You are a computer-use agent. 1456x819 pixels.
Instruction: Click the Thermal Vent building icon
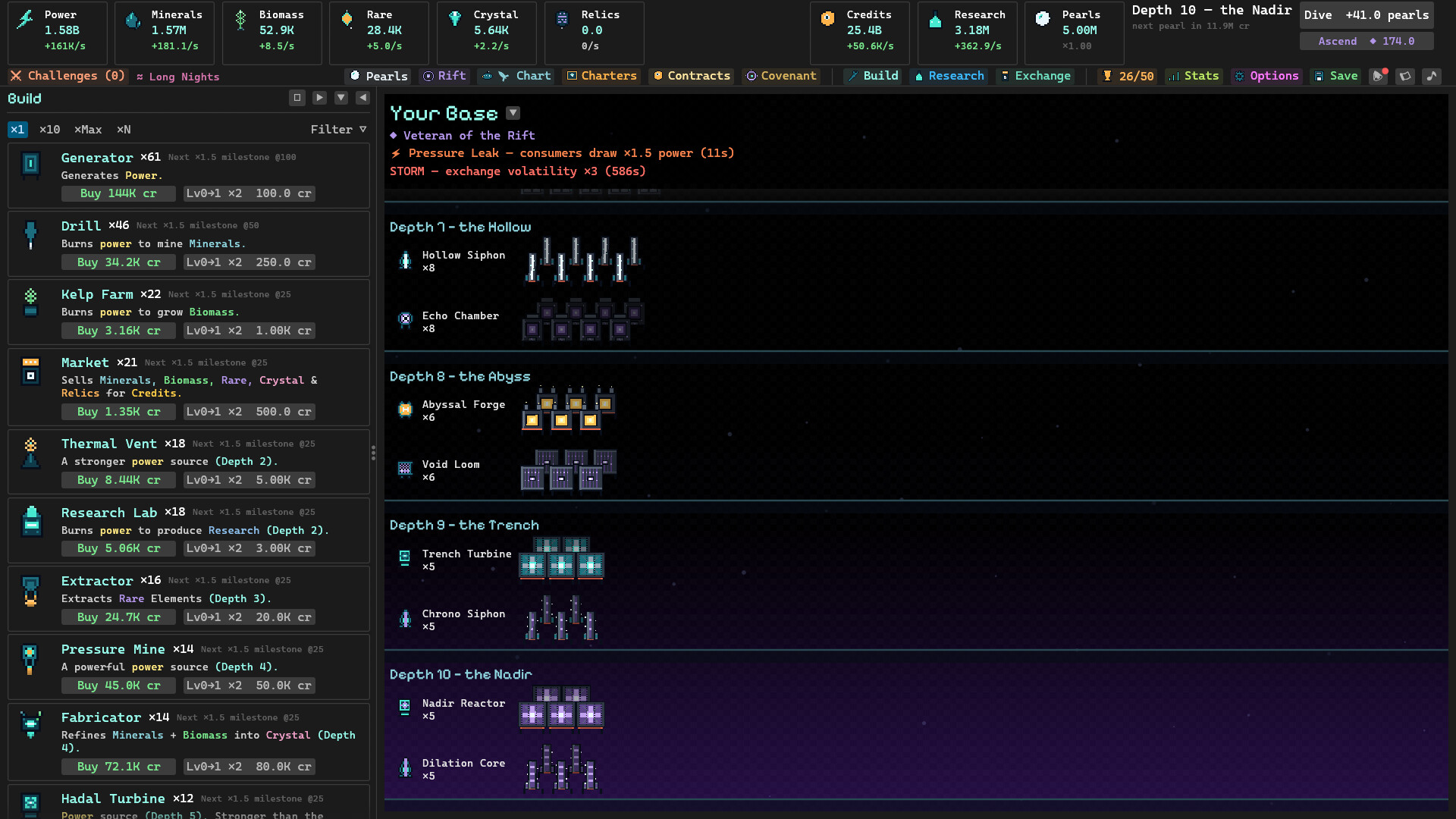click(x=30, y=453)
